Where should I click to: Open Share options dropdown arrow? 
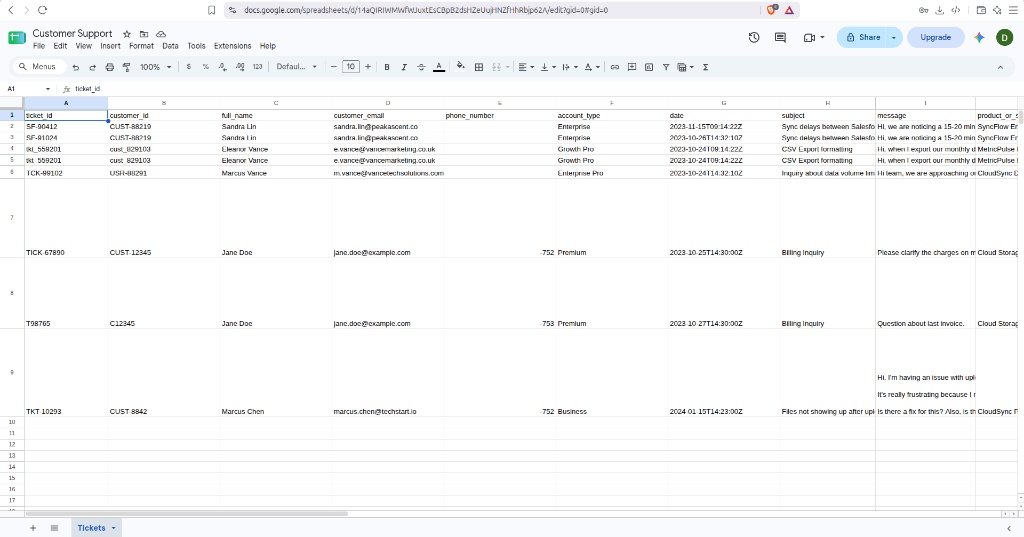pyautogui.click(x=894, y=38)
